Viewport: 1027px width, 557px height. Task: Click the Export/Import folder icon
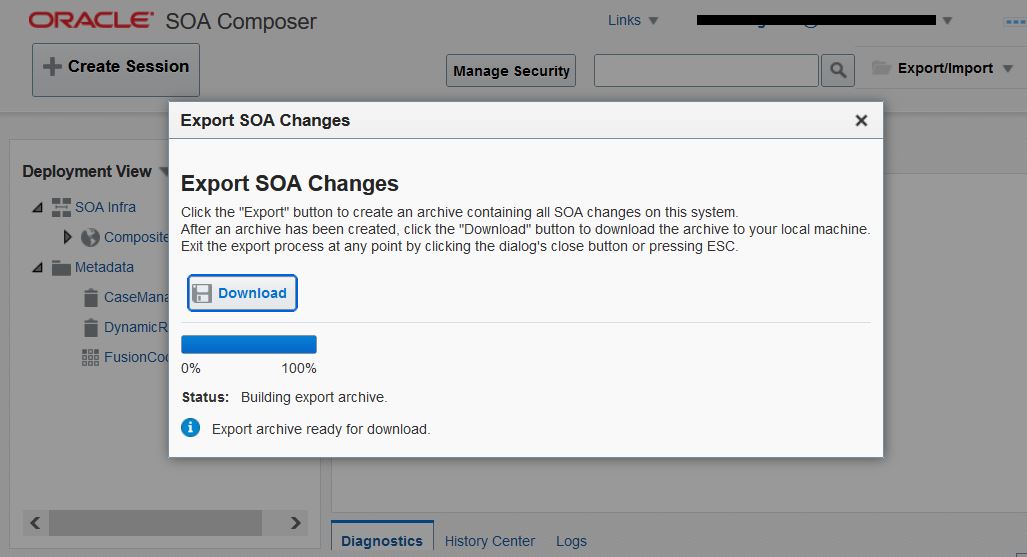click(881, 67)
